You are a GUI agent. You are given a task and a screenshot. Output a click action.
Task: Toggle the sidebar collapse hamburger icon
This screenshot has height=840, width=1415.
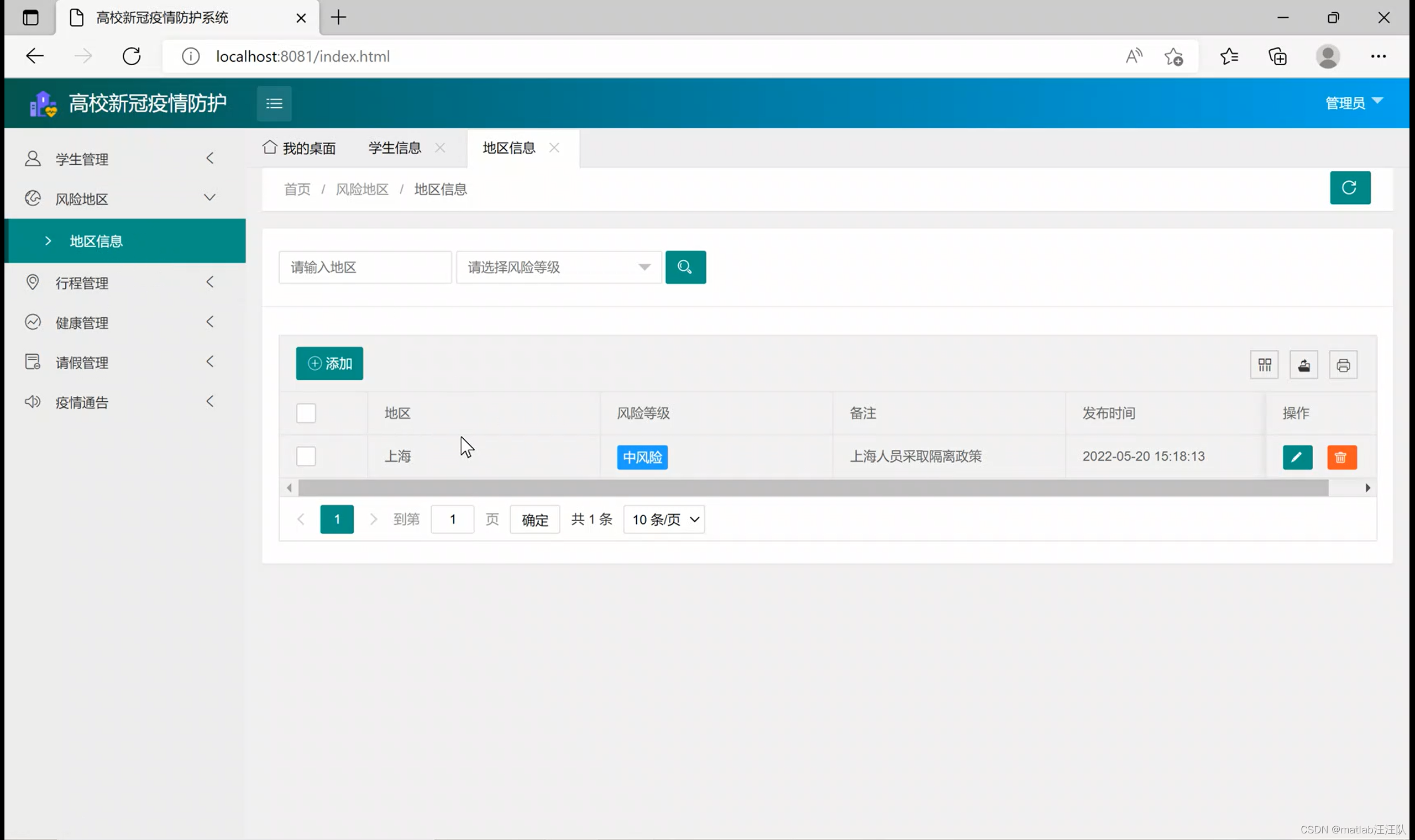(x=274, y=103)
